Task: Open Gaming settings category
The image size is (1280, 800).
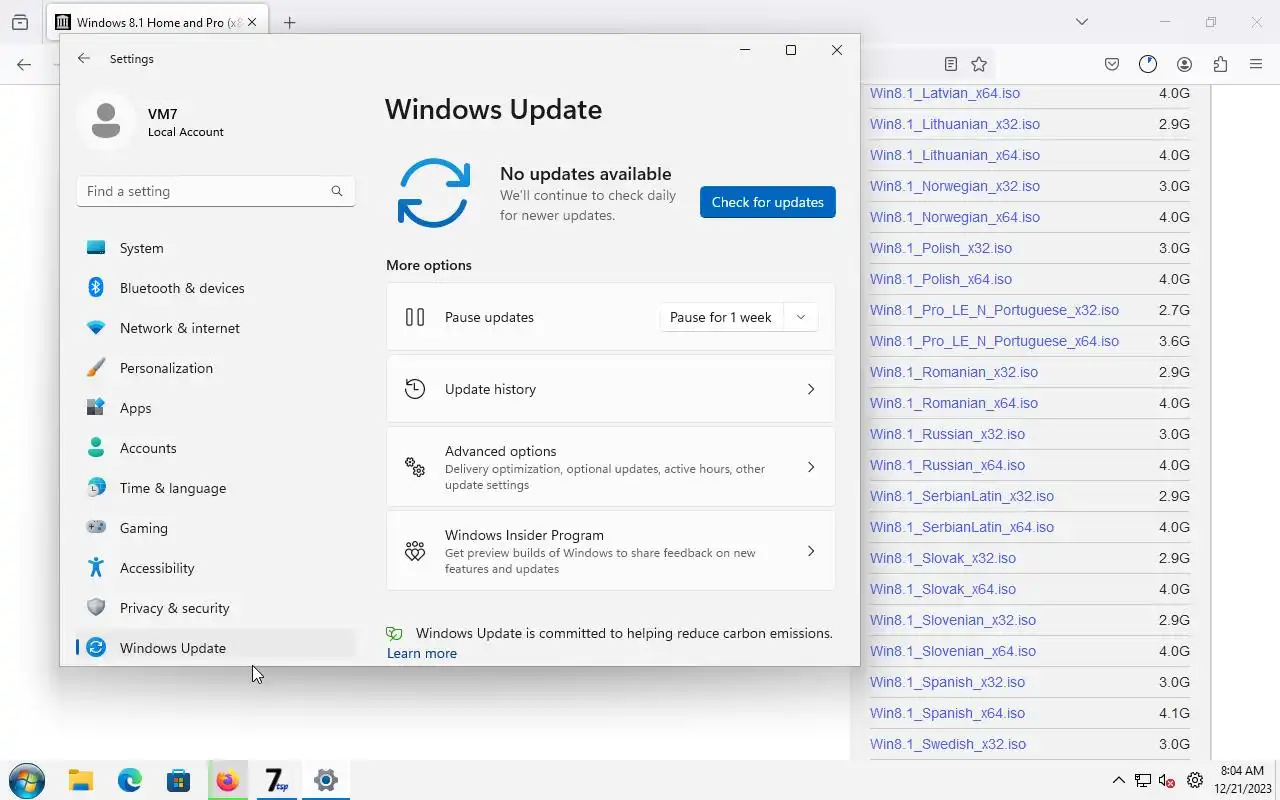Action: coord(215,528)
